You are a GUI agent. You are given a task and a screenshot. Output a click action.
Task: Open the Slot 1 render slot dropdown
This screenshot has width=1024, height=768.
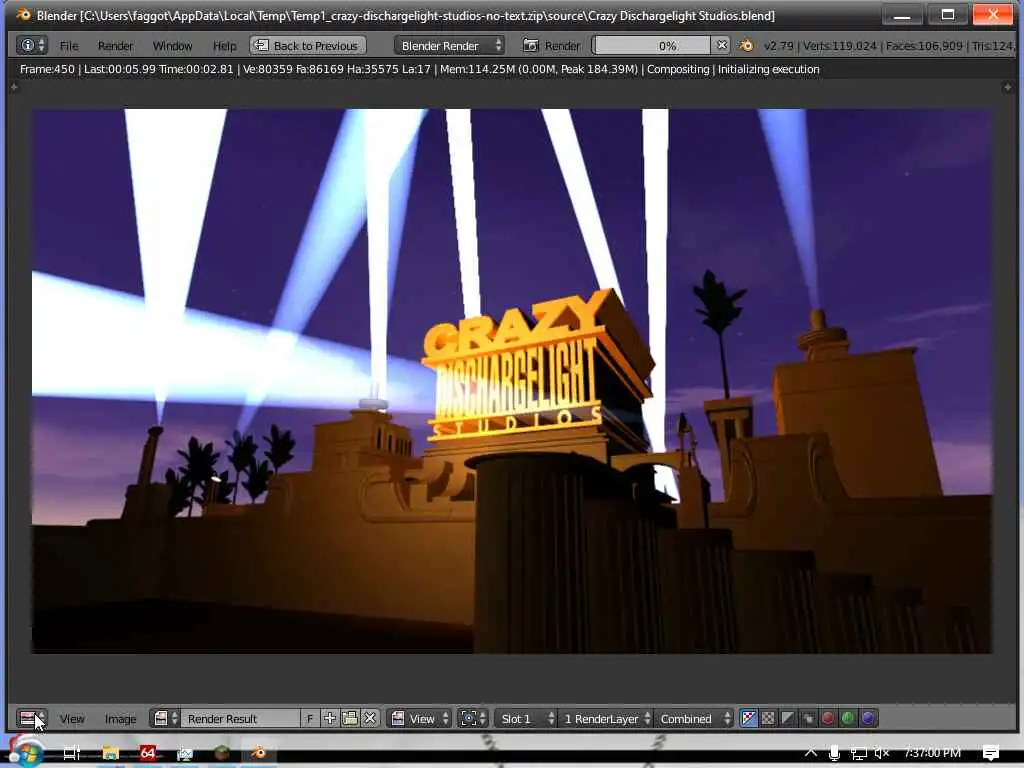(526, 718)
